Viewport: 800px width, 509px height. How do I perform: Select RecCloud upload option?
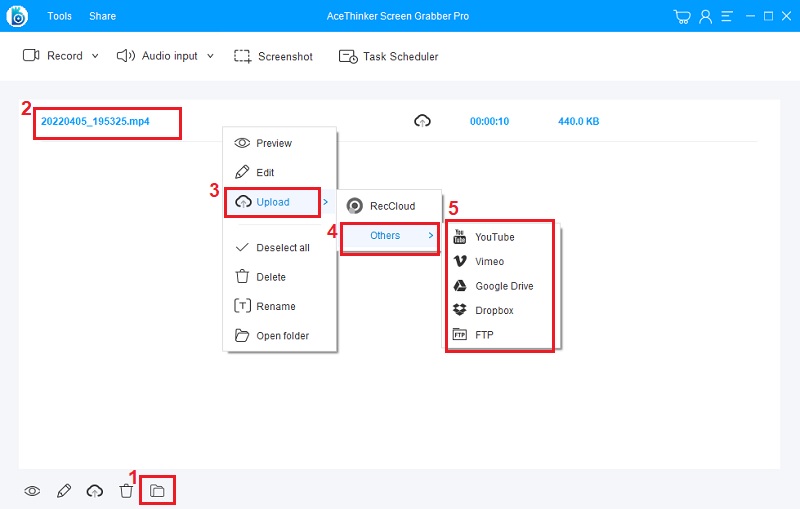[x=390, y=206]
